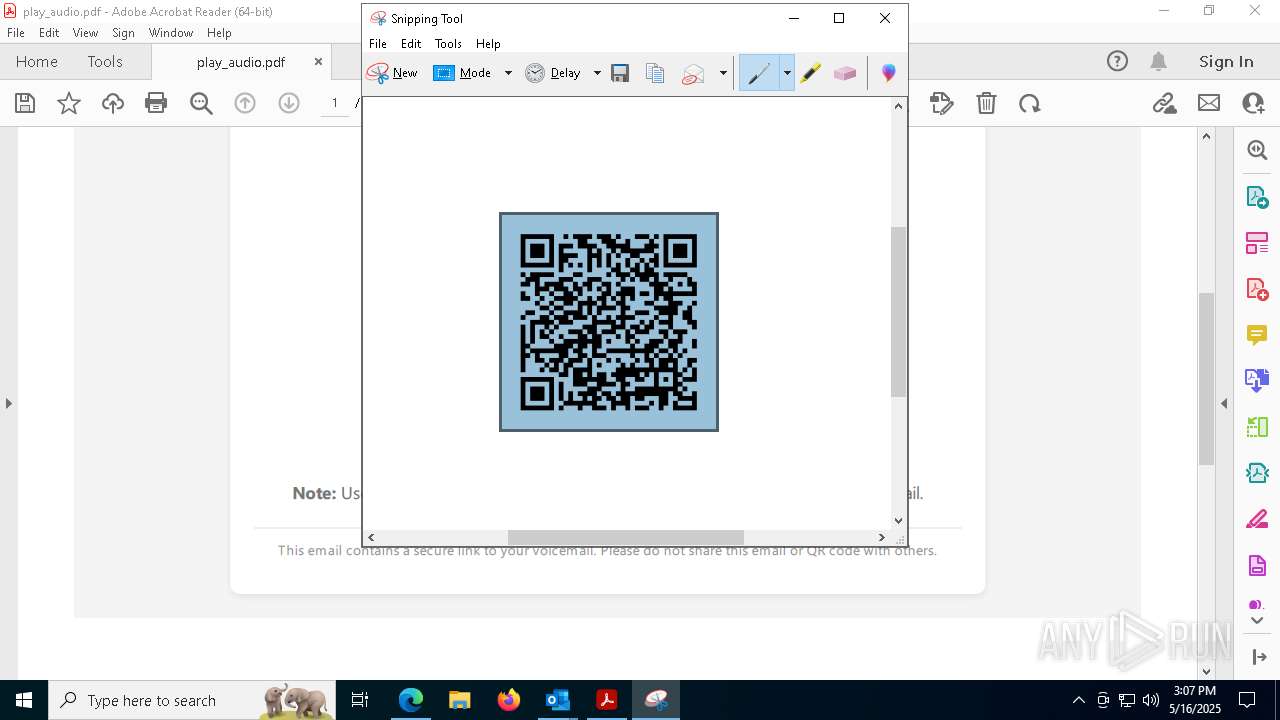Open Windows Start menu
Screen dimensions: 1280x720
[x=24, y=700]
